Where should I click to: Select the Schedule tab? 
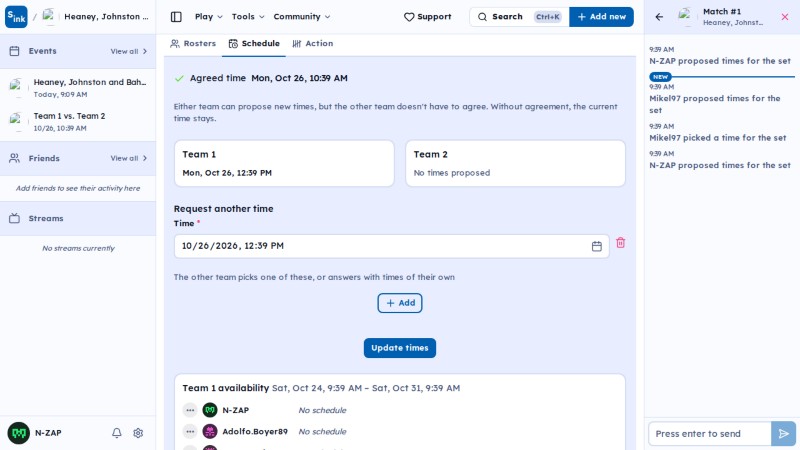coord(254,43)
